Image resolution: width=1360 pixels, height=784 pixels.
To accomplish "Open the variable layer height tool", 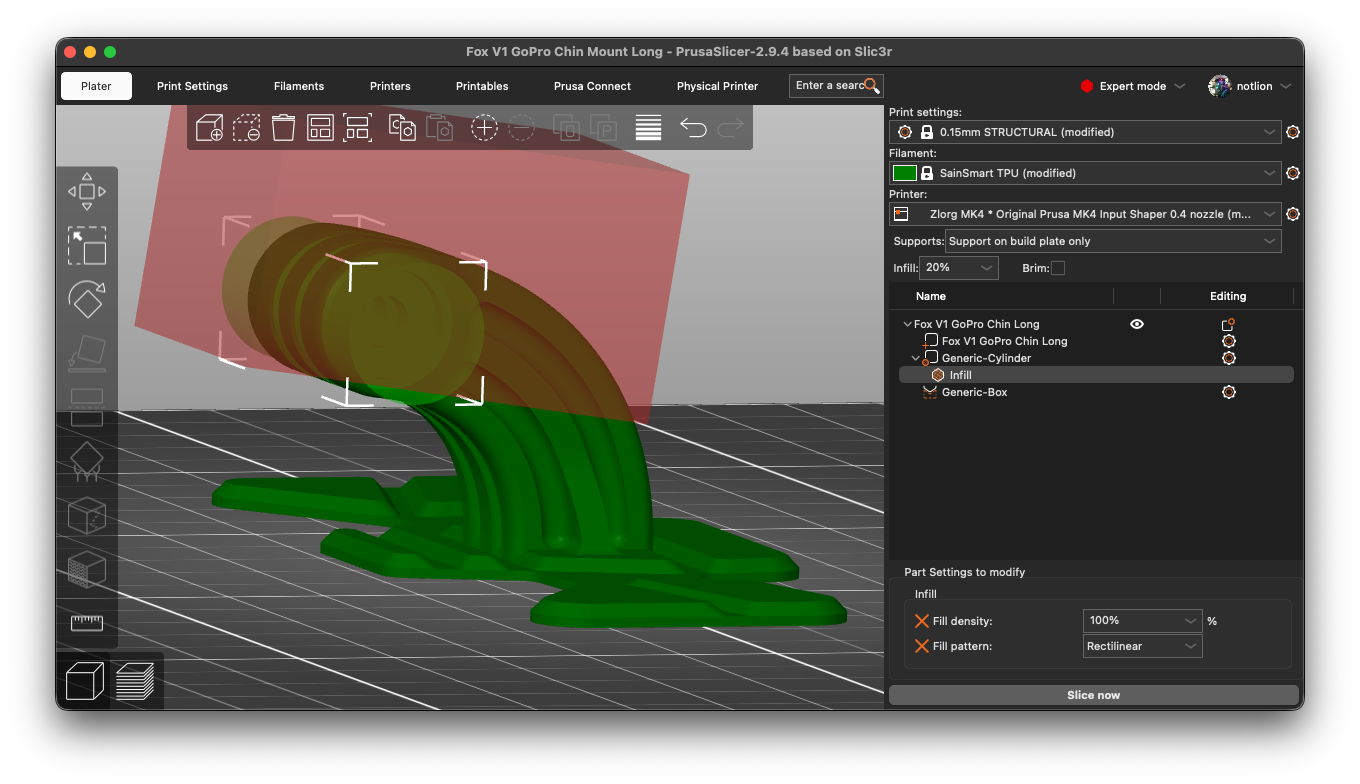I will [648, 128].
